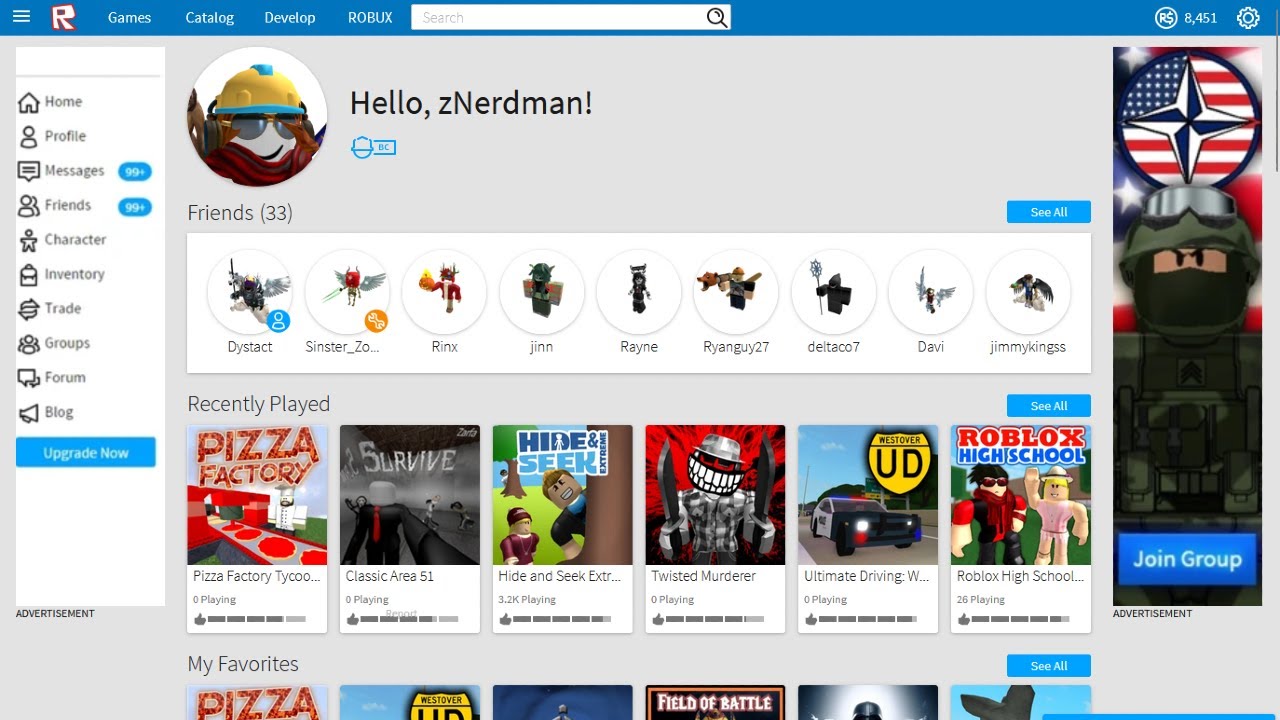Image resolution: width=1280 pixels, height=720 pixels.
Task: Go to Home in the sidebar
Action: tap(63, 101)
